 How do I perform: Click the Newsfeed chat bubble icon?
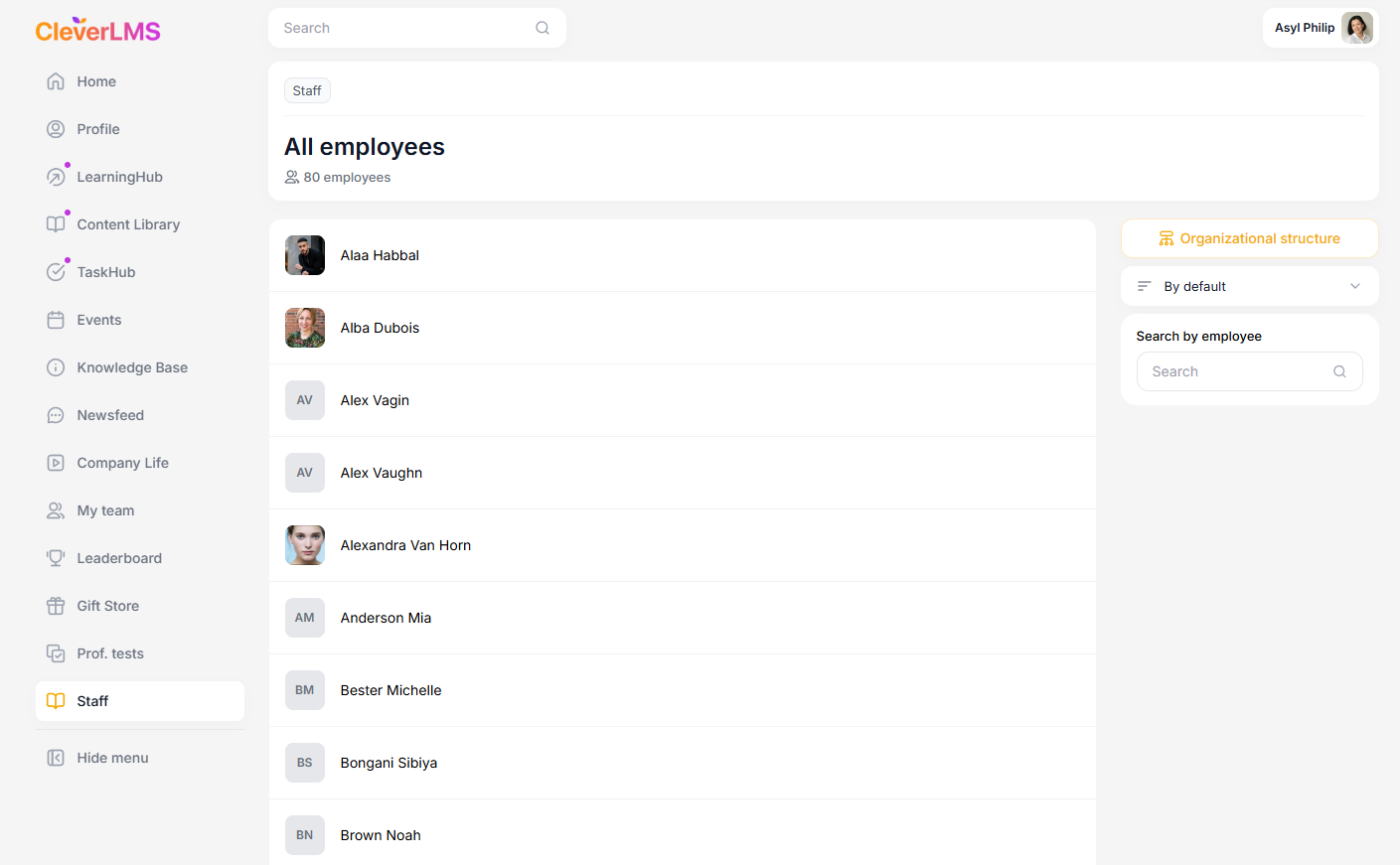pos(56,415)
